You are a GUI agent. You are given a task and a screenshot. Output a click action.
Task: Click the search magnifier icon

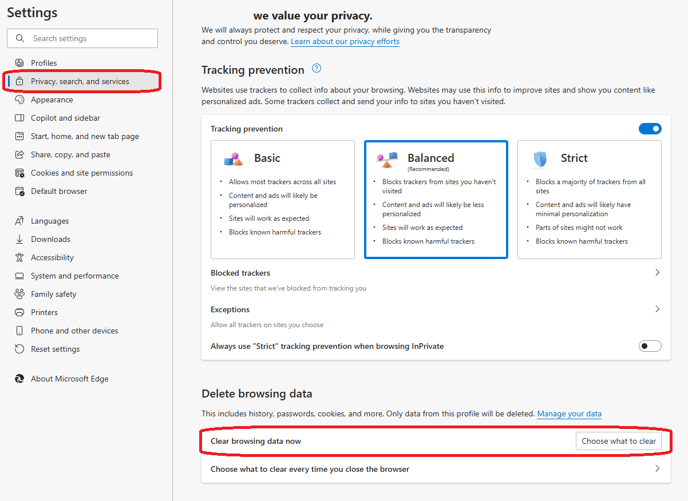[20, 38]
